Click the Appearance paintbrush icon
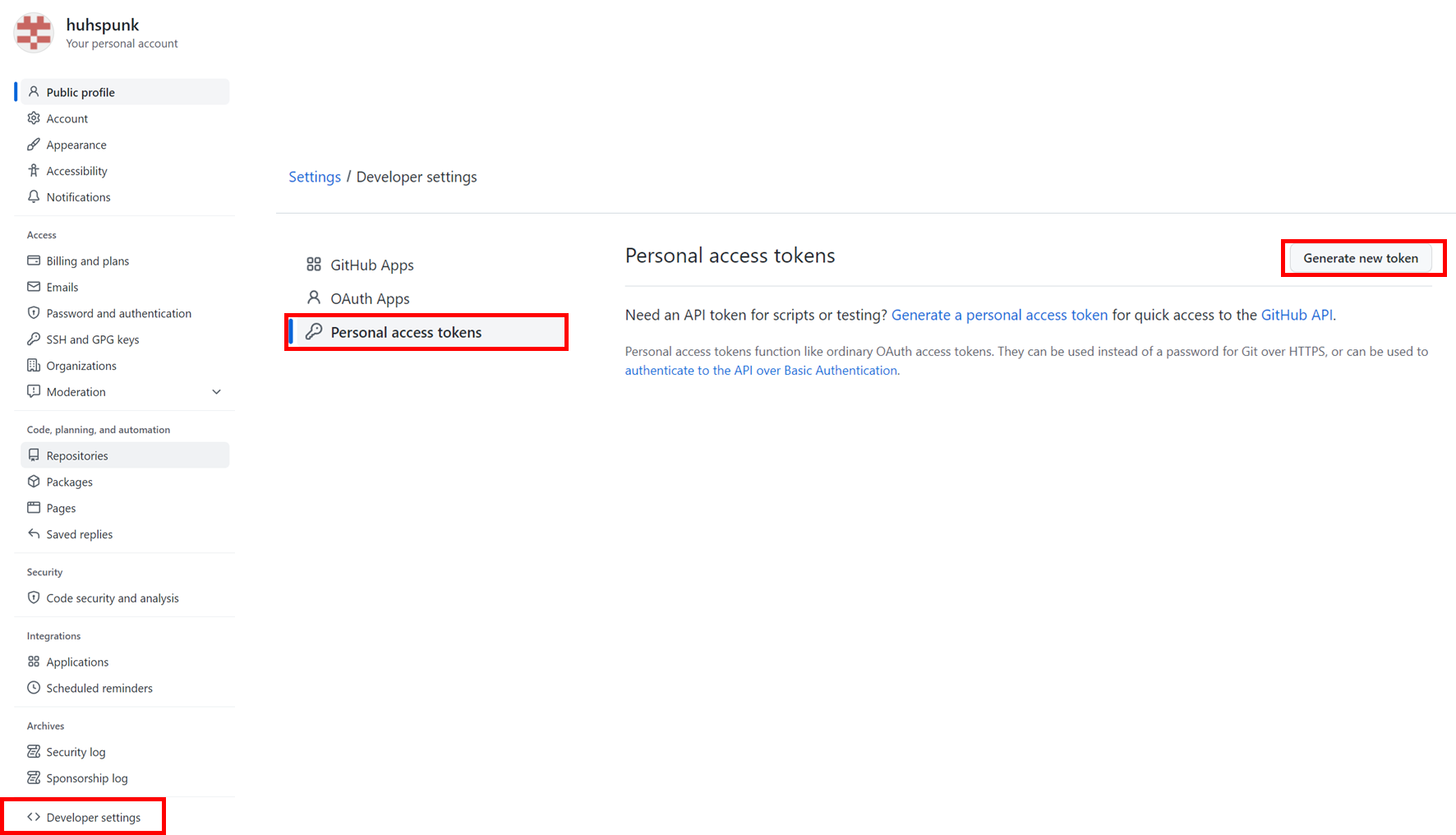This screenshot has width=1456, height=835. click(34, 145)
